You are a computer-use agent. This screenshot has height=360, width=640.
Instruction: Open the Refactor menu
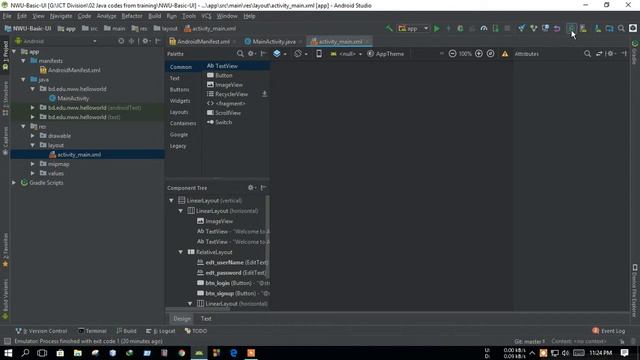tap(132, 16)
